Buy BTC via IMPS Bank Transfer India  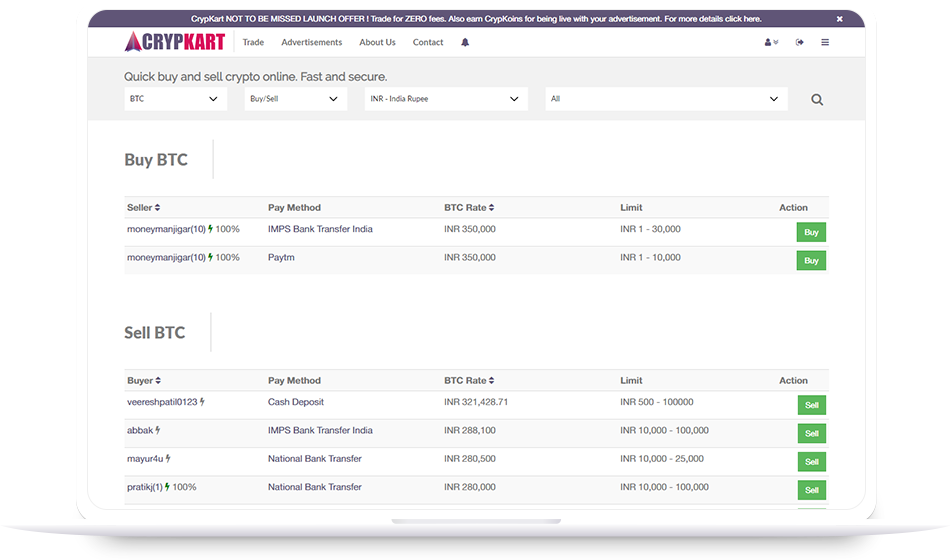[811, 232]
